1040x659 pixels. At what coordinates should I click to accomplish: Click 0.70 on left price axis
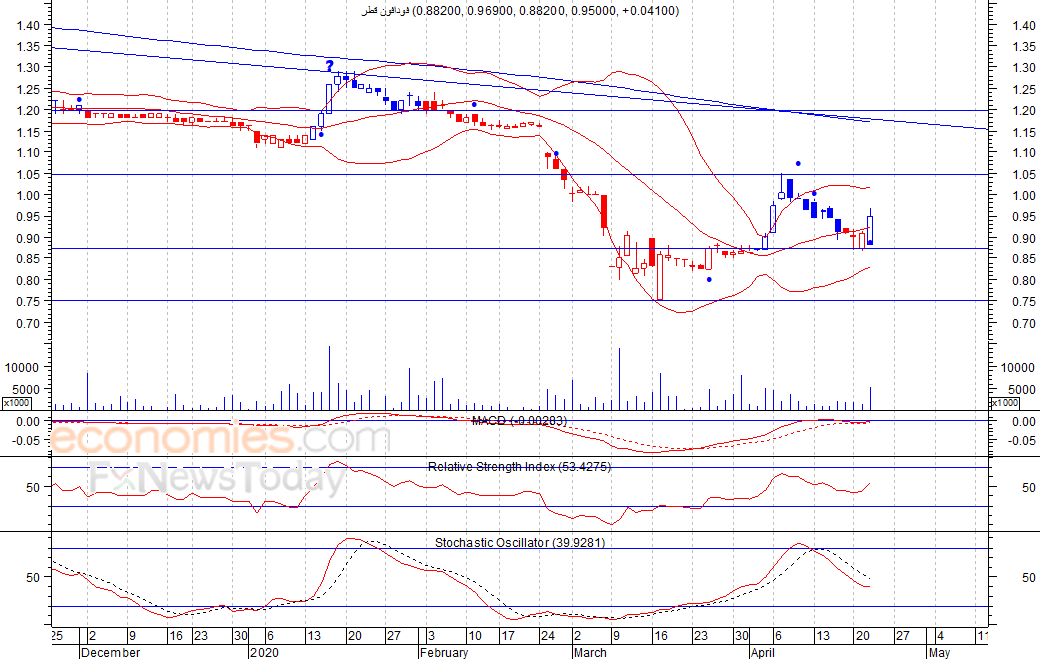30,324
